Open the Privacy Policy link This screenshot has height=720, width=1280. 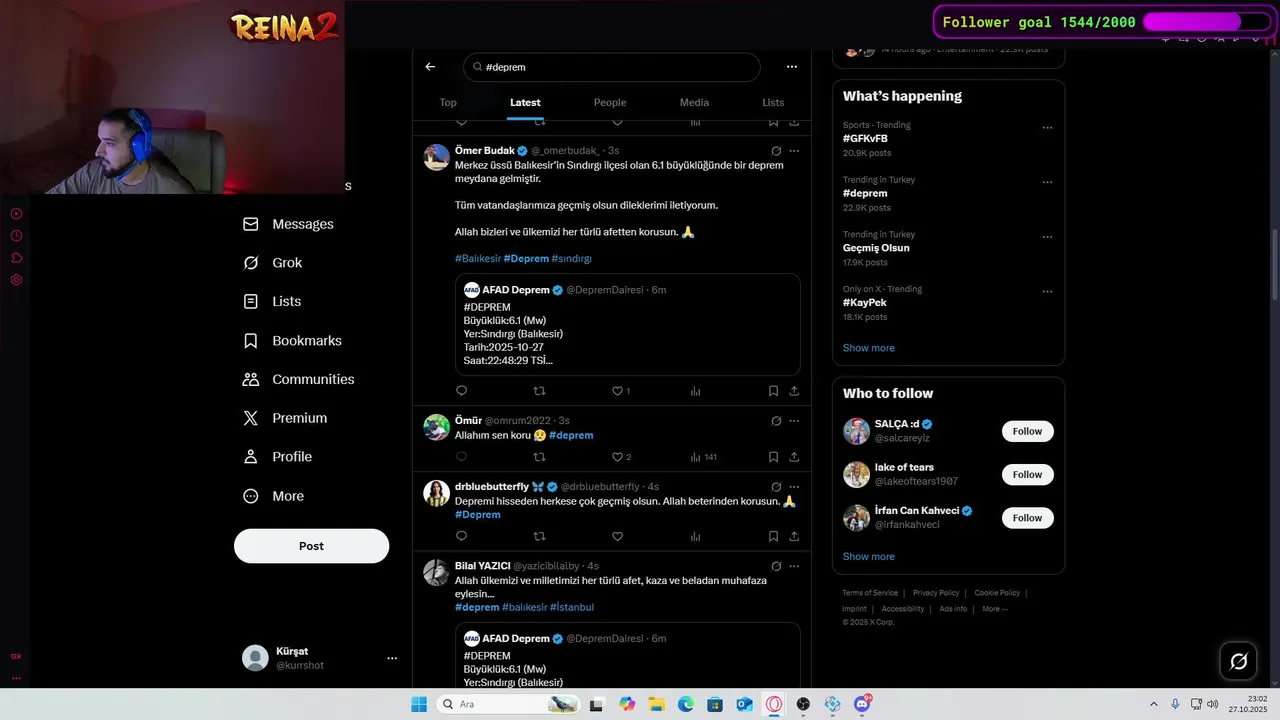[936, 593]
